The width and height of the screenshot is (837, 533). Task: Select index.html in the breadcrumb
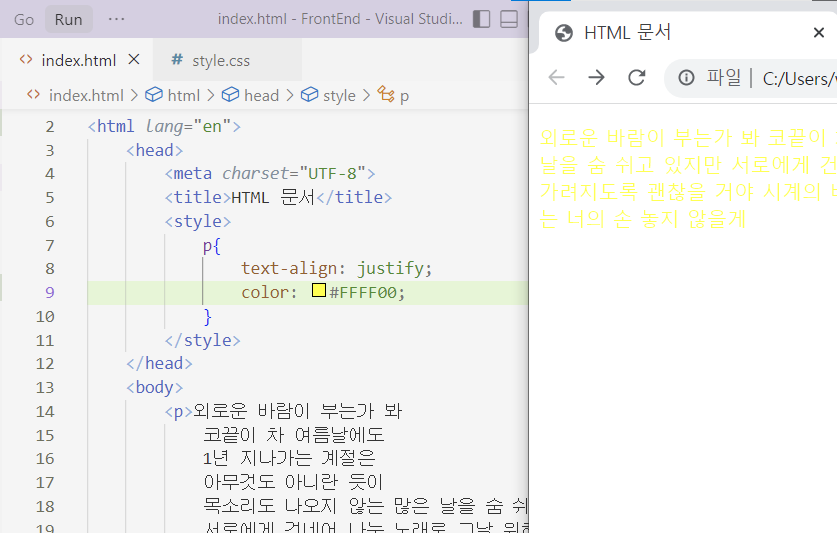(x=86, y=96)
